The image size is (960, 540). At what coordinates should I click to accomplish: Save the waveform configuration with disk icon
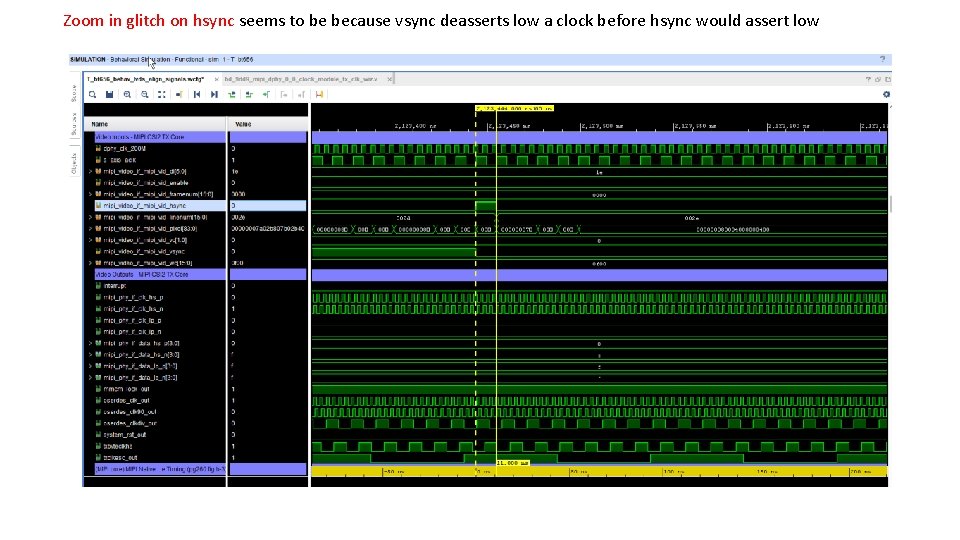(x=110, y=94)
